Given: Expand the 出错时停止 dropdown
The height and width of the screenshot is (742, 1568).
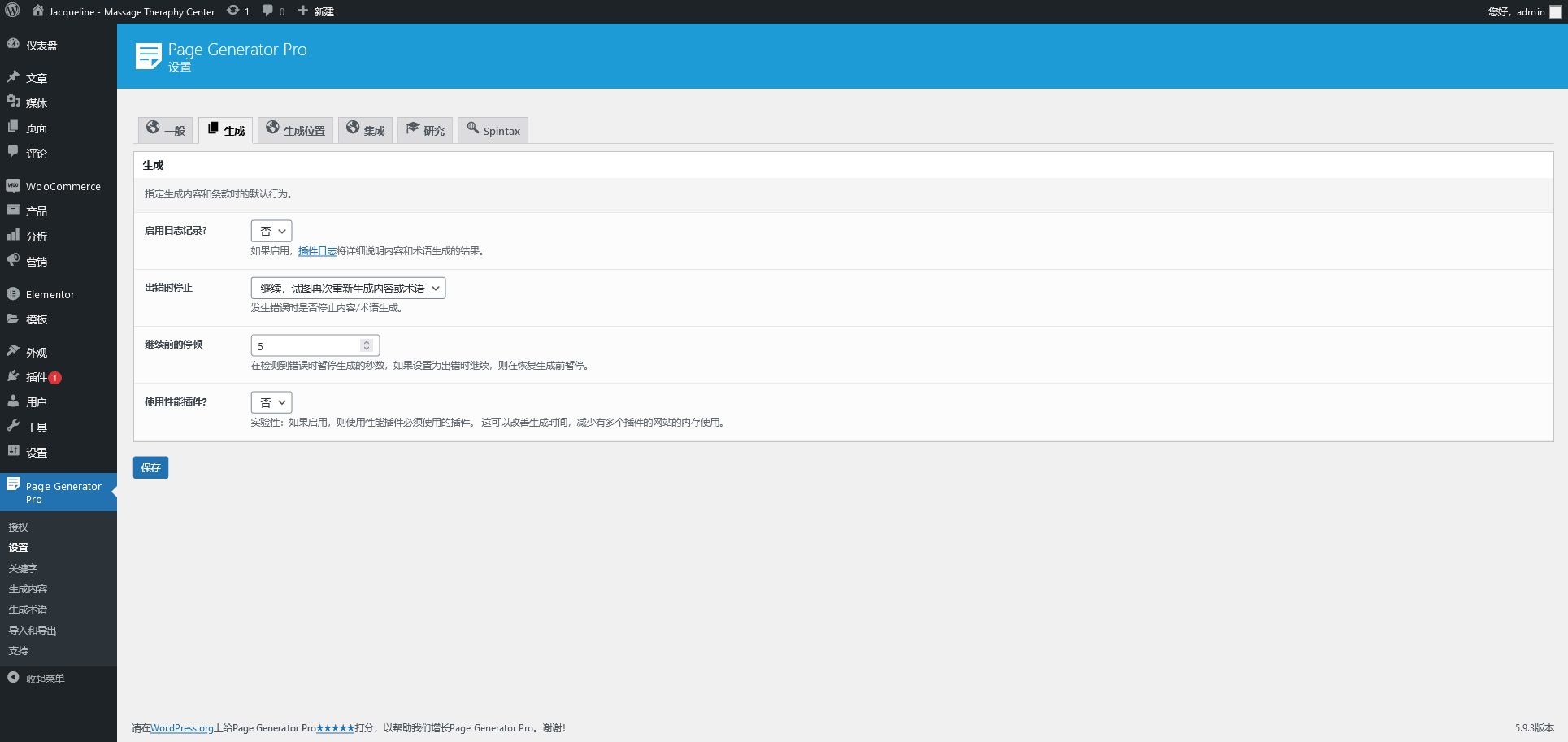Looking at the screenshot, I should 348,289.
